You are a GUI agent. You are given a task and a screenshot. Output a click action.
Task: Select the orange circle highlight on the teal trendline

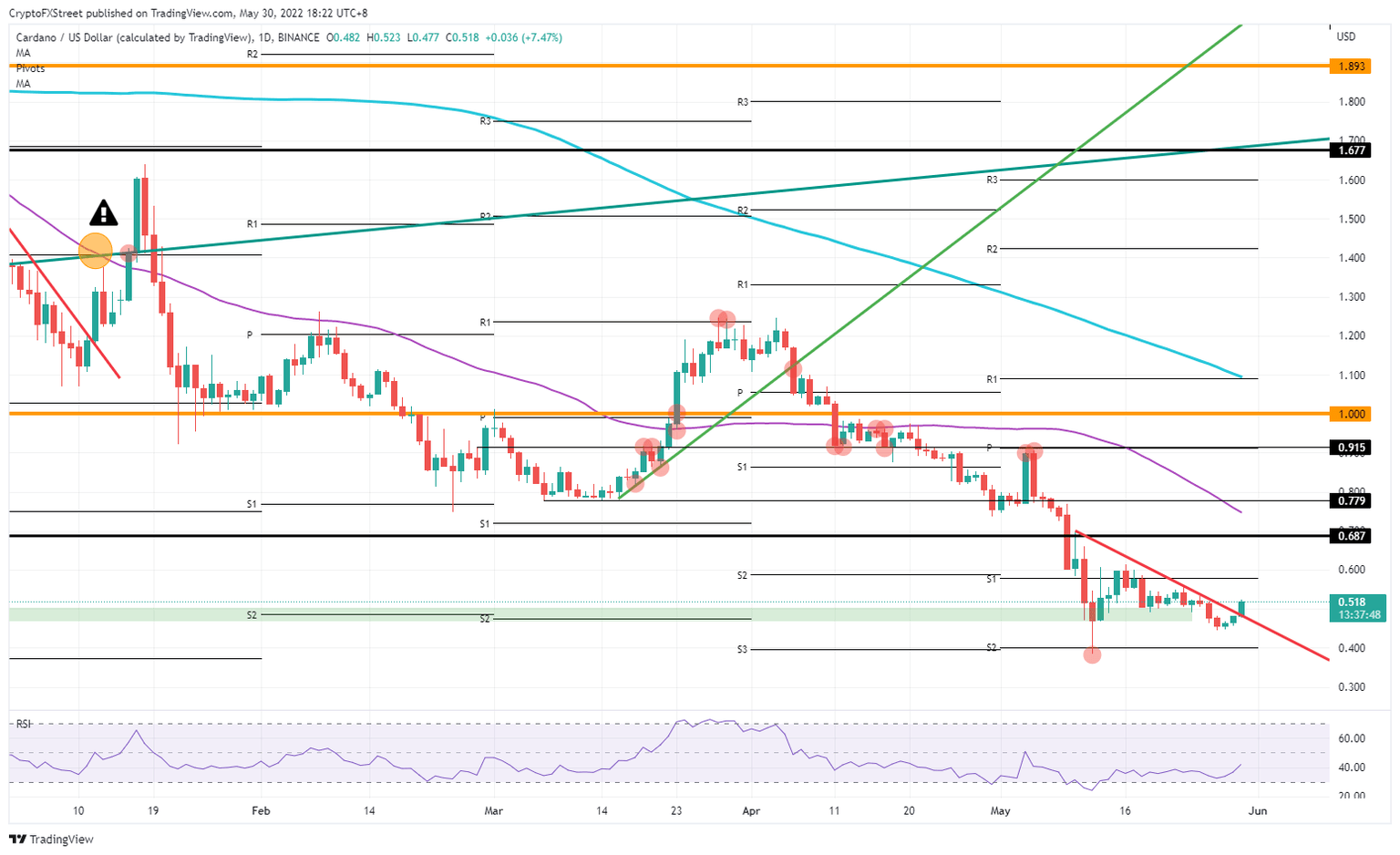(96, 249)
